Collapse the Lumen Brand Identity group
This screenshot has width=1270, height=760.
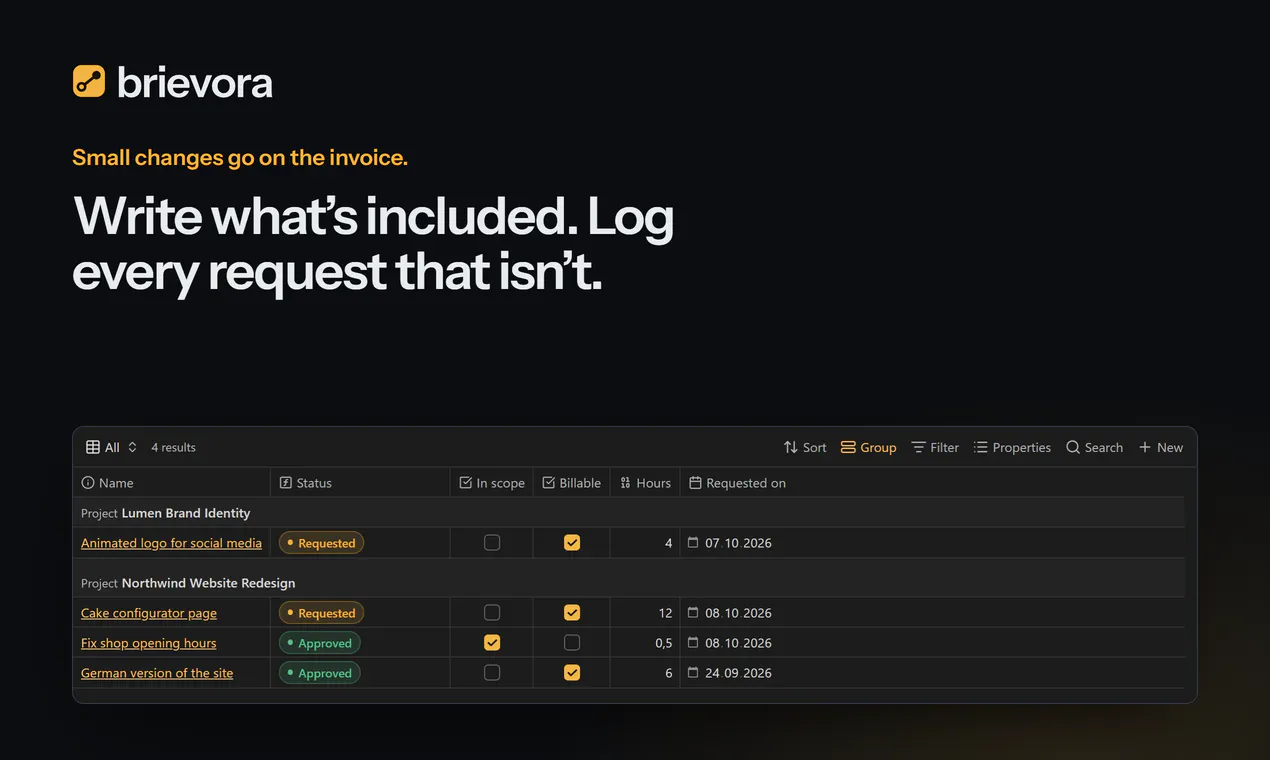[166, 513]
